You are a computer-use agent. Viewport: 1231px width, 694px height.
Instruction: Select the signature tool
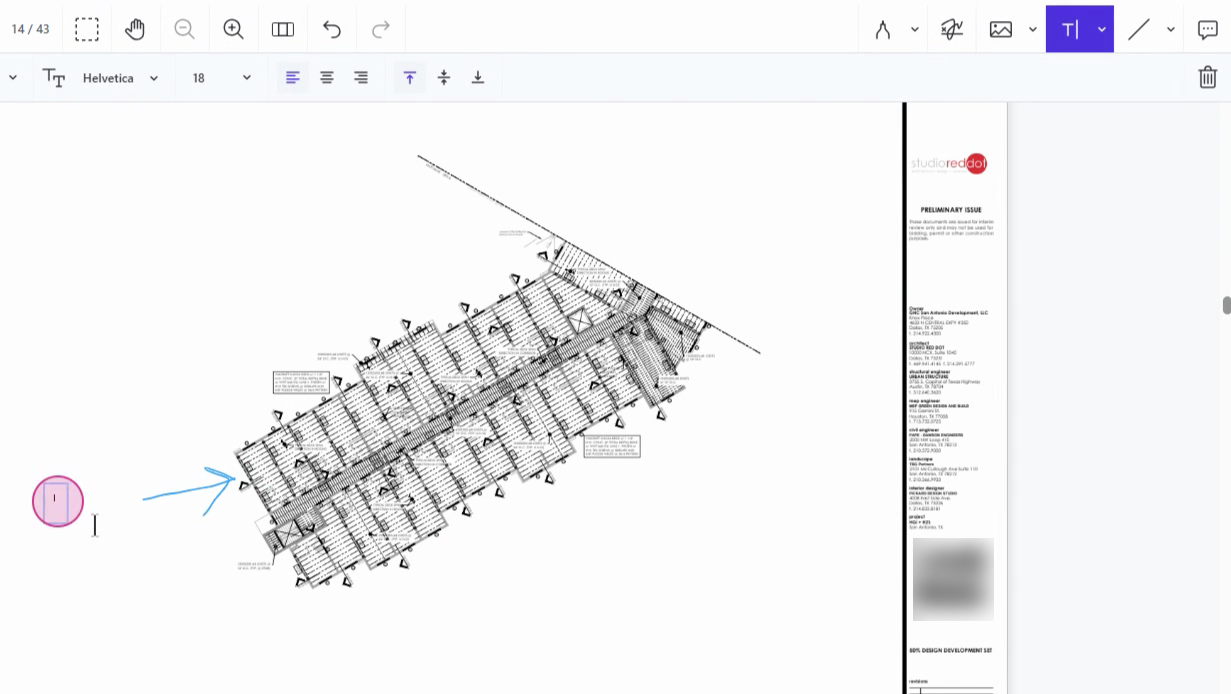click(952, 30)
